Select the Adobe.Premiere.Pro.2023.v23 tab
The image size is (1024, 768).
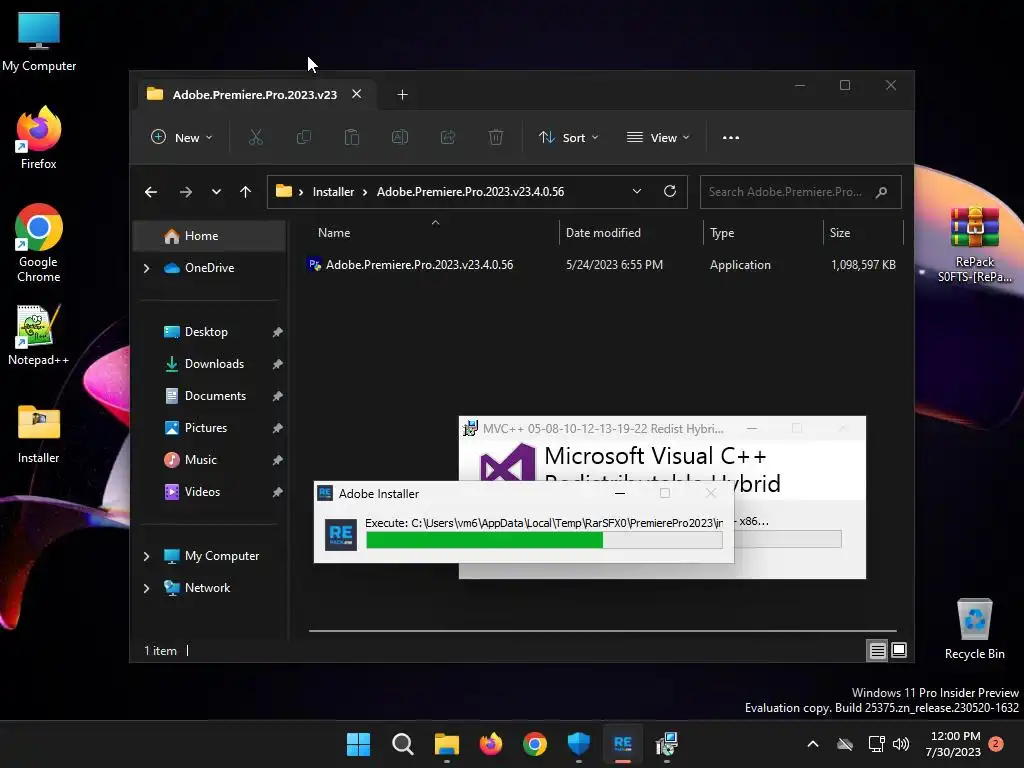(255, 94)
